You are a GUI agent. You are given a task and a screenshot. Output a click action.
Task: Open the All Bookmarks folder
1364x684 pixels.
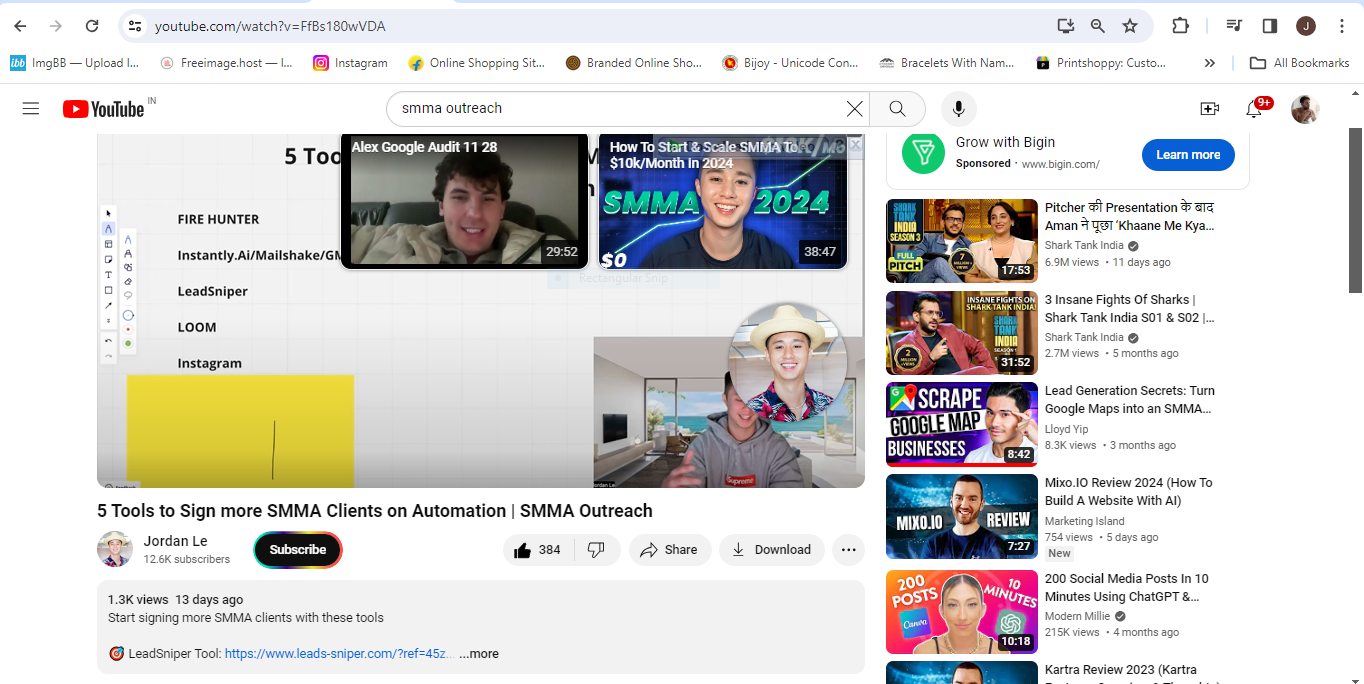(1300, 63)
